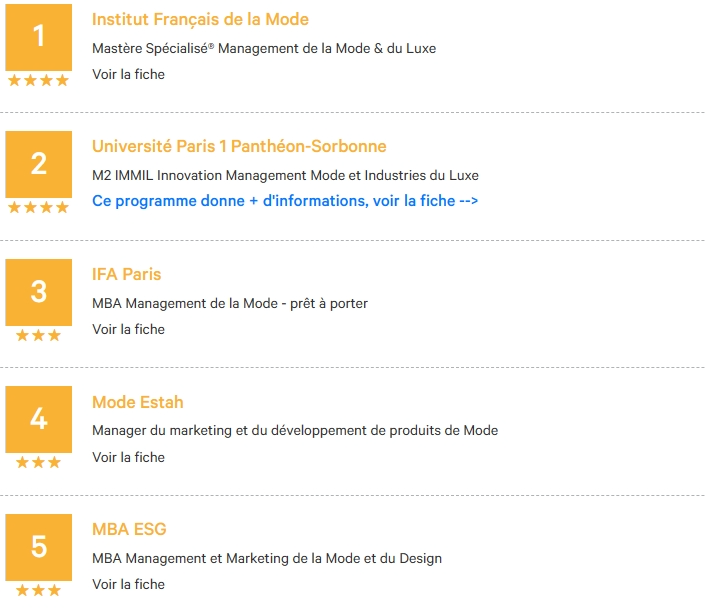The width and height of the screenshot is (705, 611).
Task: Open the IFA Paris school title
Action: [x=126, y=274]
